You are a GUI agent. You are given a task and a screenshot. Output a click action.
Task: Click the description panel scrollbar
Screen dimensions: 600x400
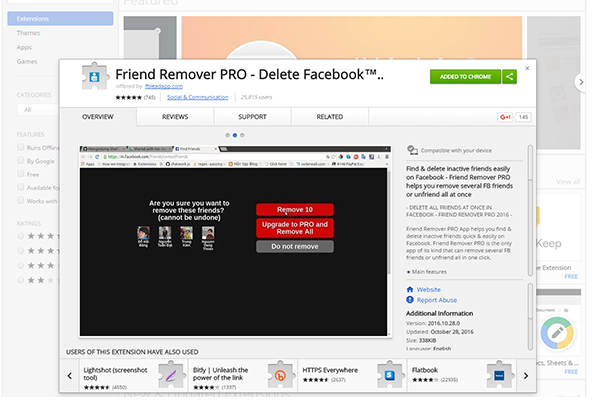(x=530, y=210)
